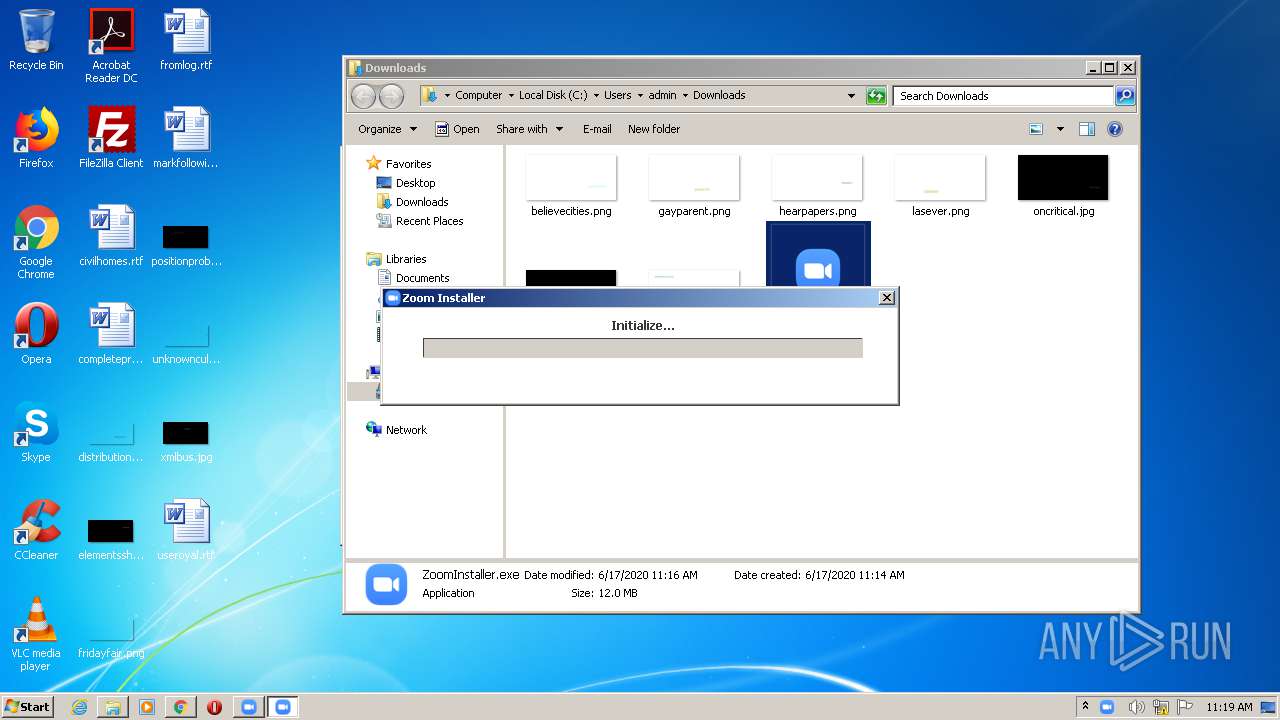Open media player taskbar icon

(147, 707)
